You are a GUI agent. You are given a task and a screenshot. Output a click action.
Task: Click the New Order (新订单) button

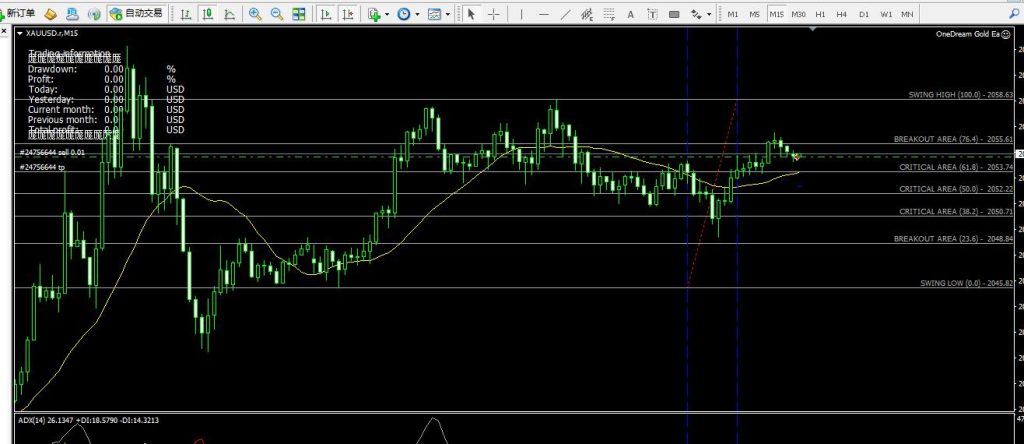click(20, 14)
